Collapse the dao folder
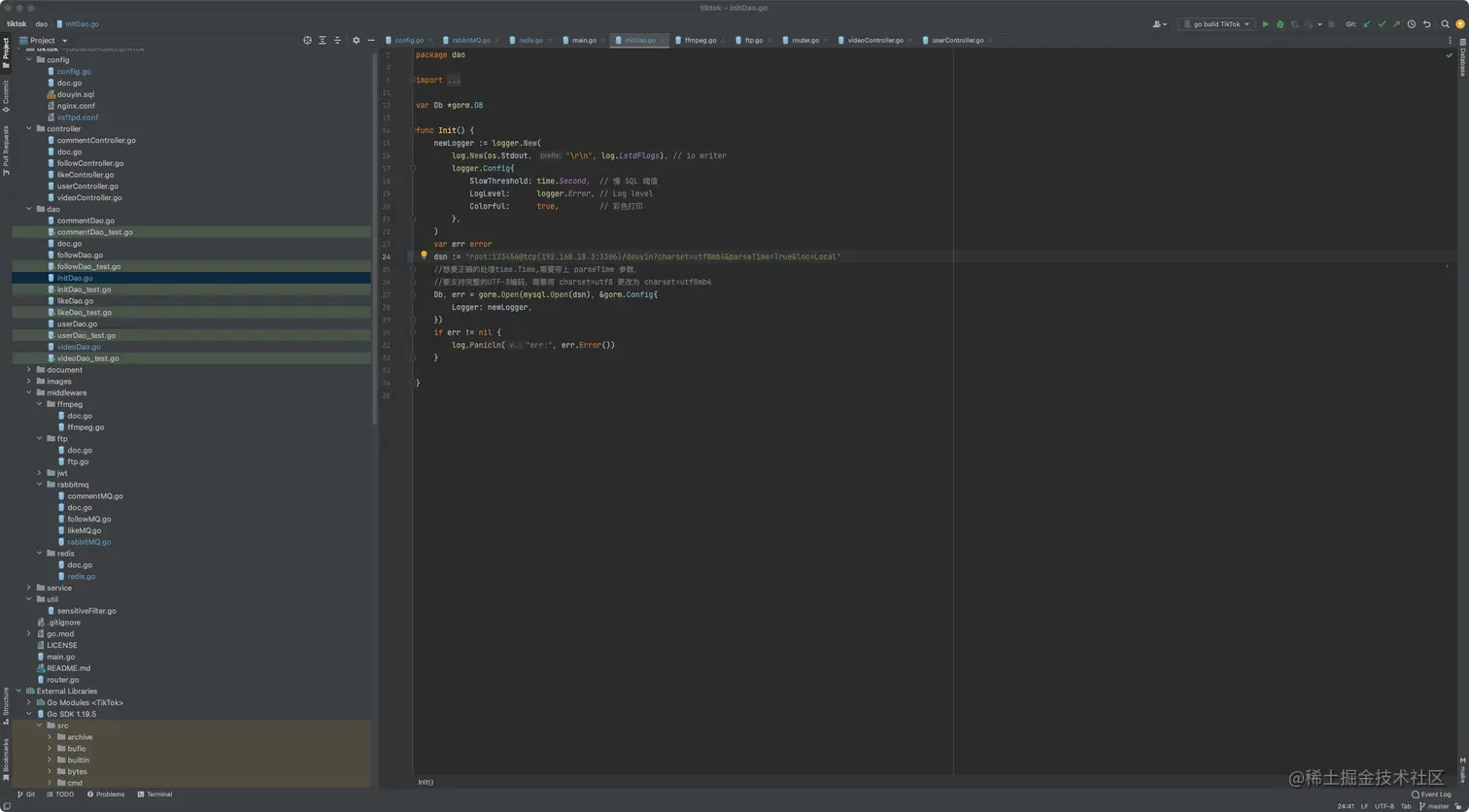 tap(28, 209)
